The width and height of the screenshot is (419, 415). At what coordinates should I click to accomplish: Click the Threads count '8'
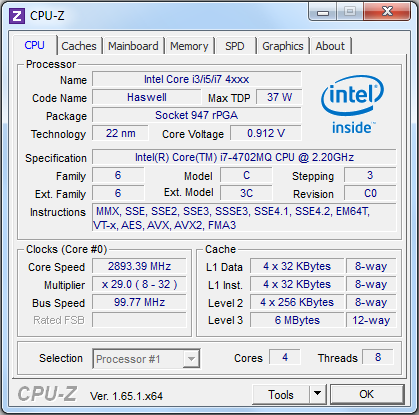coord(378,357)
